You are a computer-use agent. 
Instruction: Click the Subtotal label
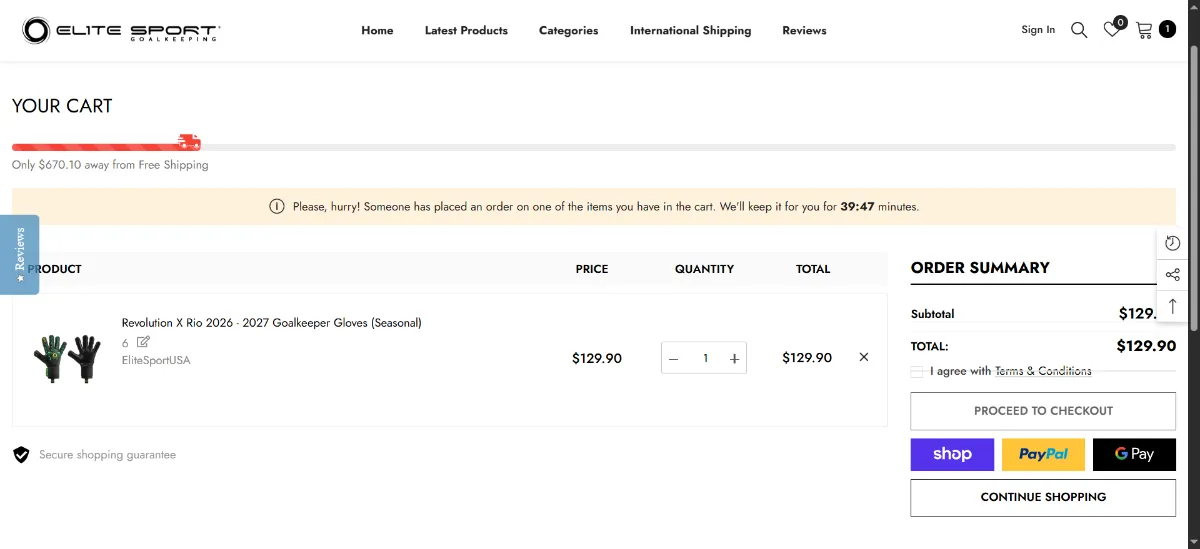(932, 314)
